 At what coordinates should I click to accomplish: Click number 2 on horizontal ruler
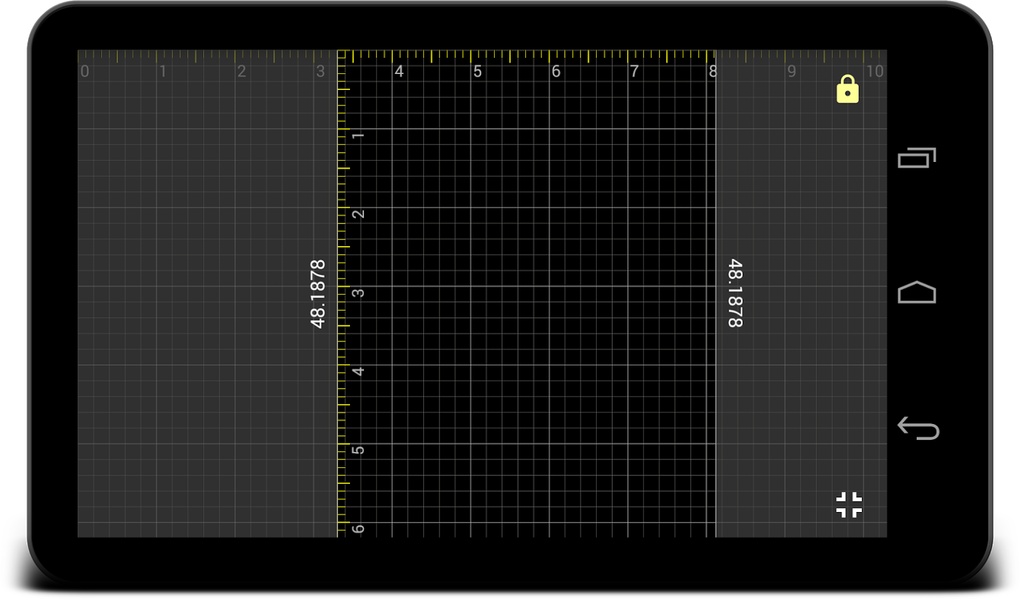tap(241, 72)
